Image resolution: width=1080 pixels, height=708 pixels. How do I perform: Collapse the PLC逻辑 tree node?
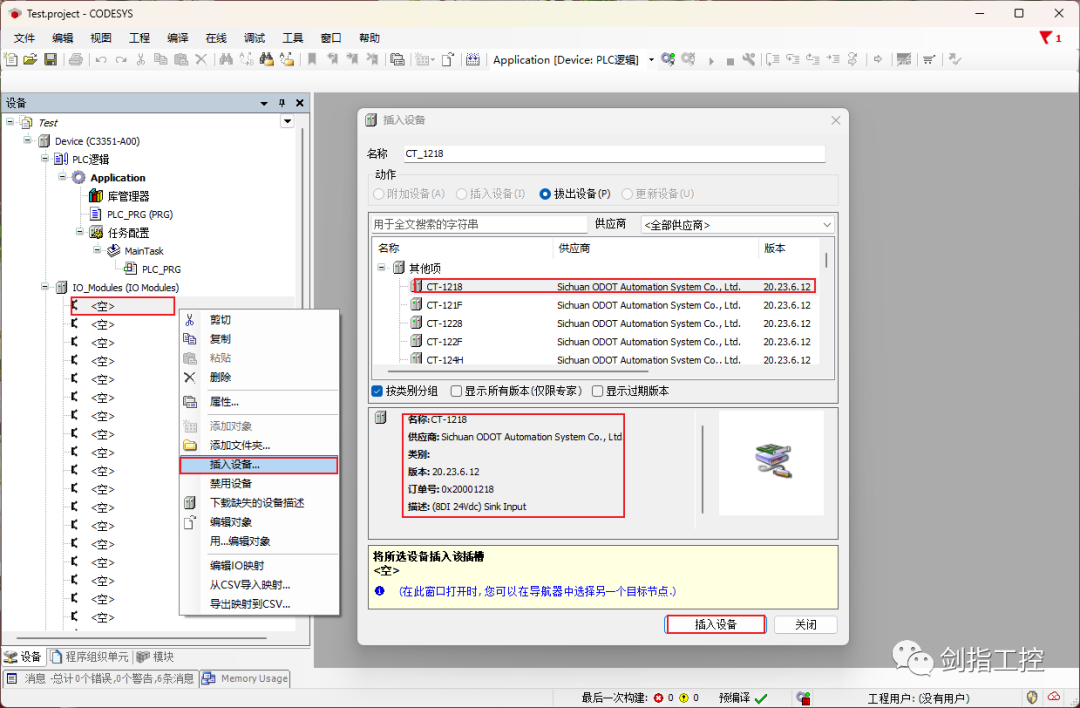pos(45,158)
